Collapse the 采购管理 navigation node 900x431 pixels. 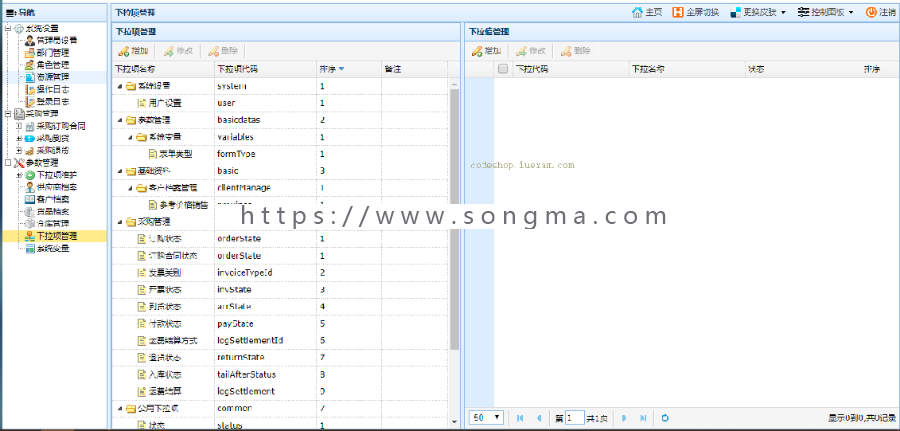click(x=7, y=114)
